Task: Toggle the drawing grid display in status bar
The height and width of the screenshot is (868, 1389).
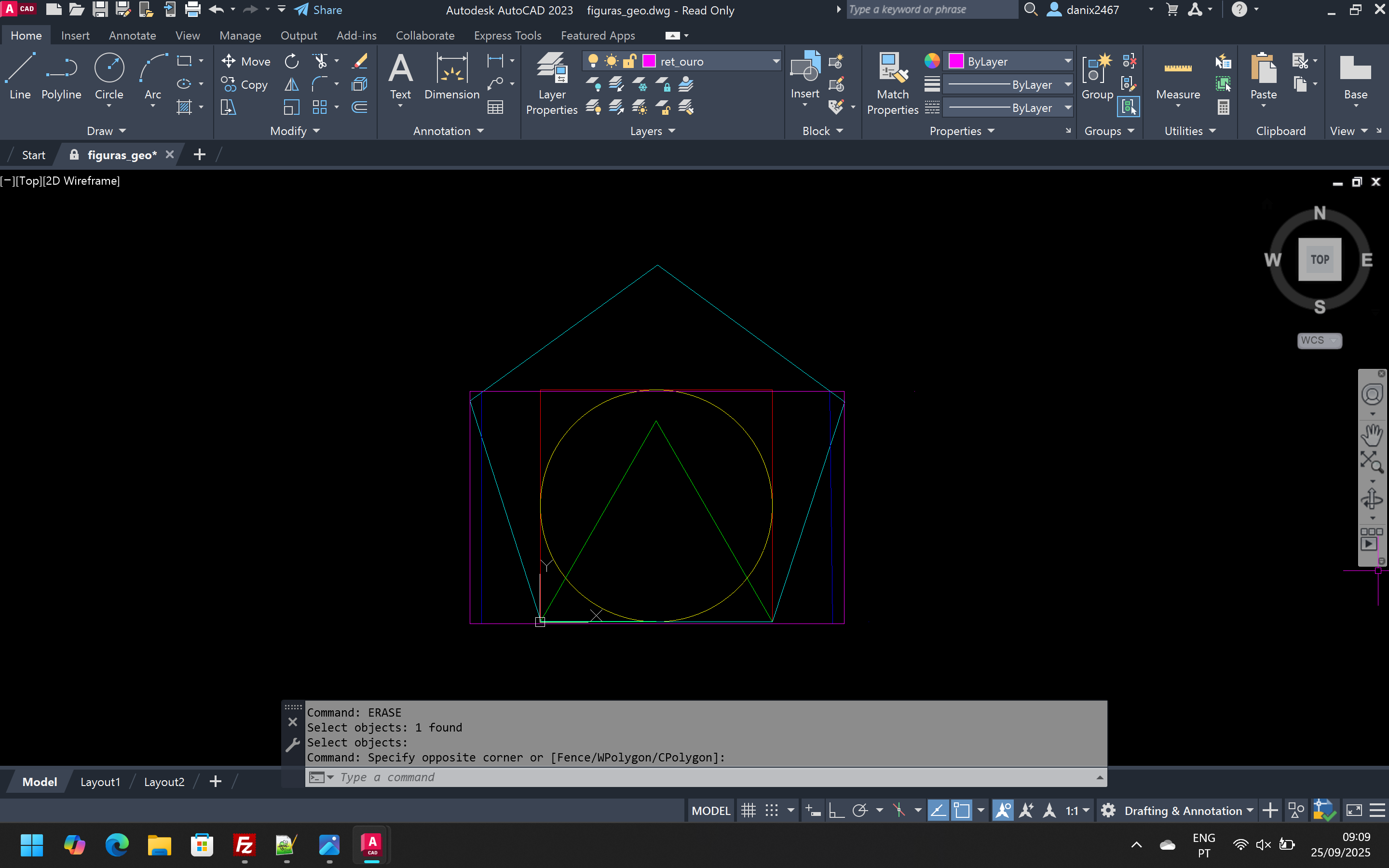Action: coord(749,811)
